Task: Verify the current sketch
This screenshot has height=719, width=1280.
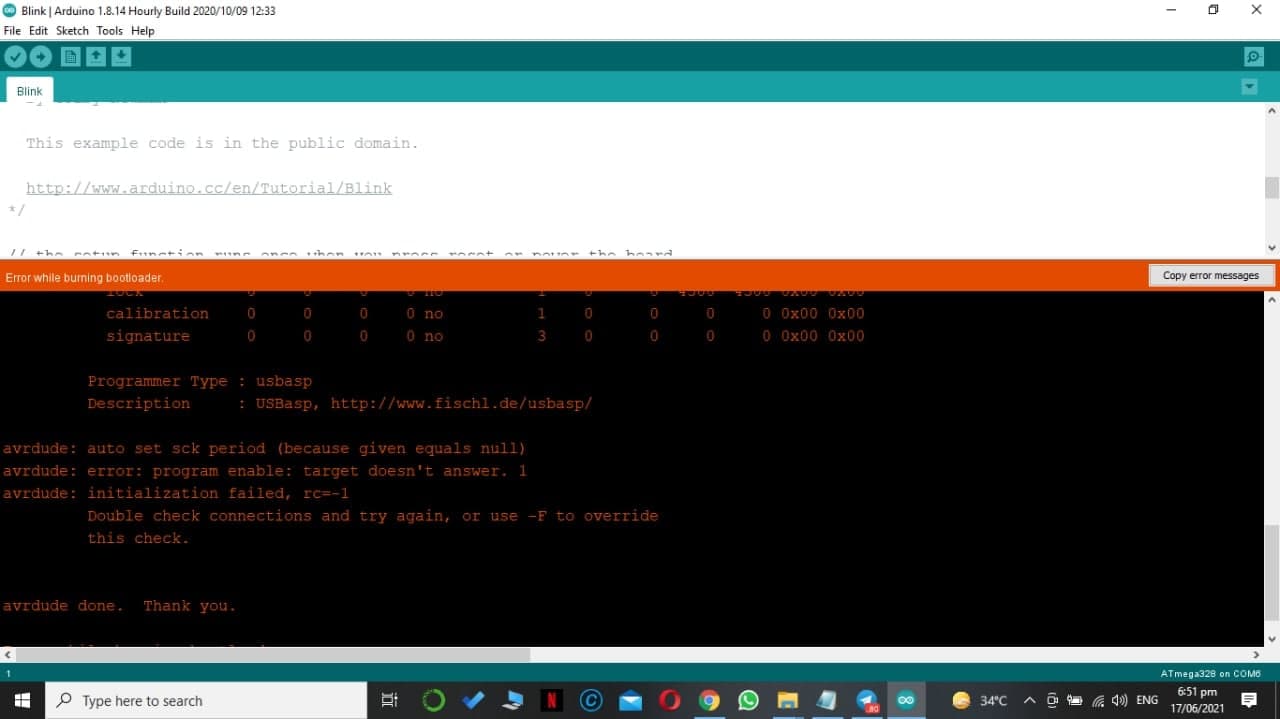Action: point(15,56)
